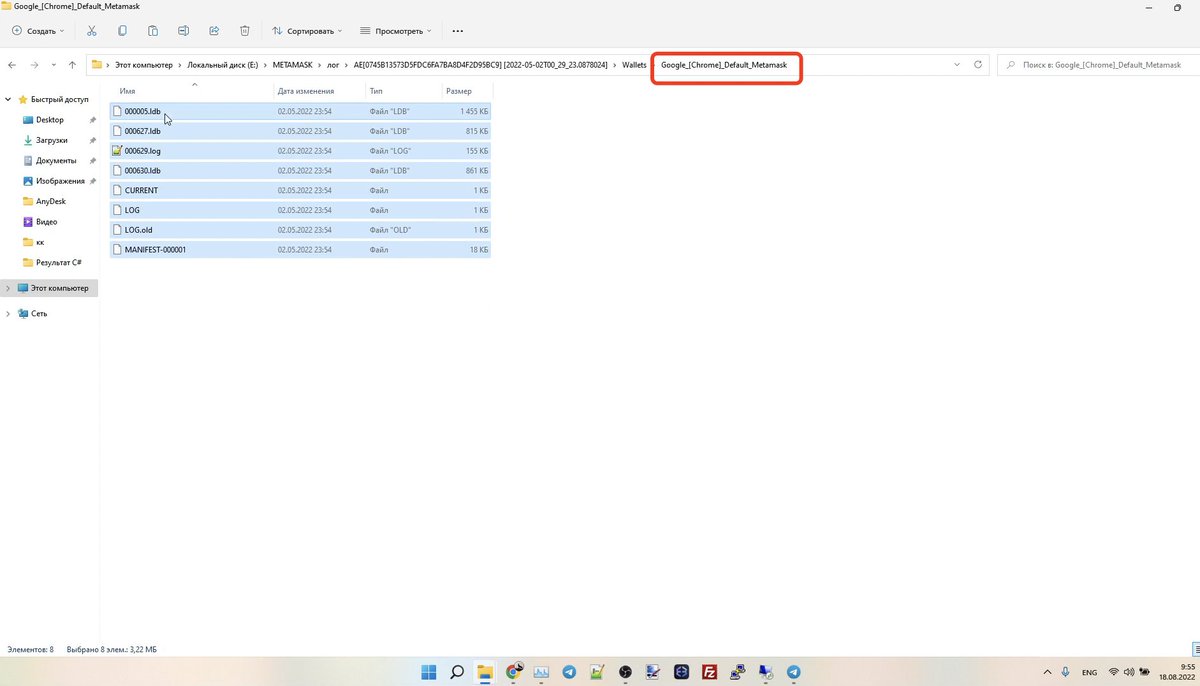This screenshot has width=1200, height=686.
Task: Open the AnyDesk sidebar folder
Action: coord(50,202)
